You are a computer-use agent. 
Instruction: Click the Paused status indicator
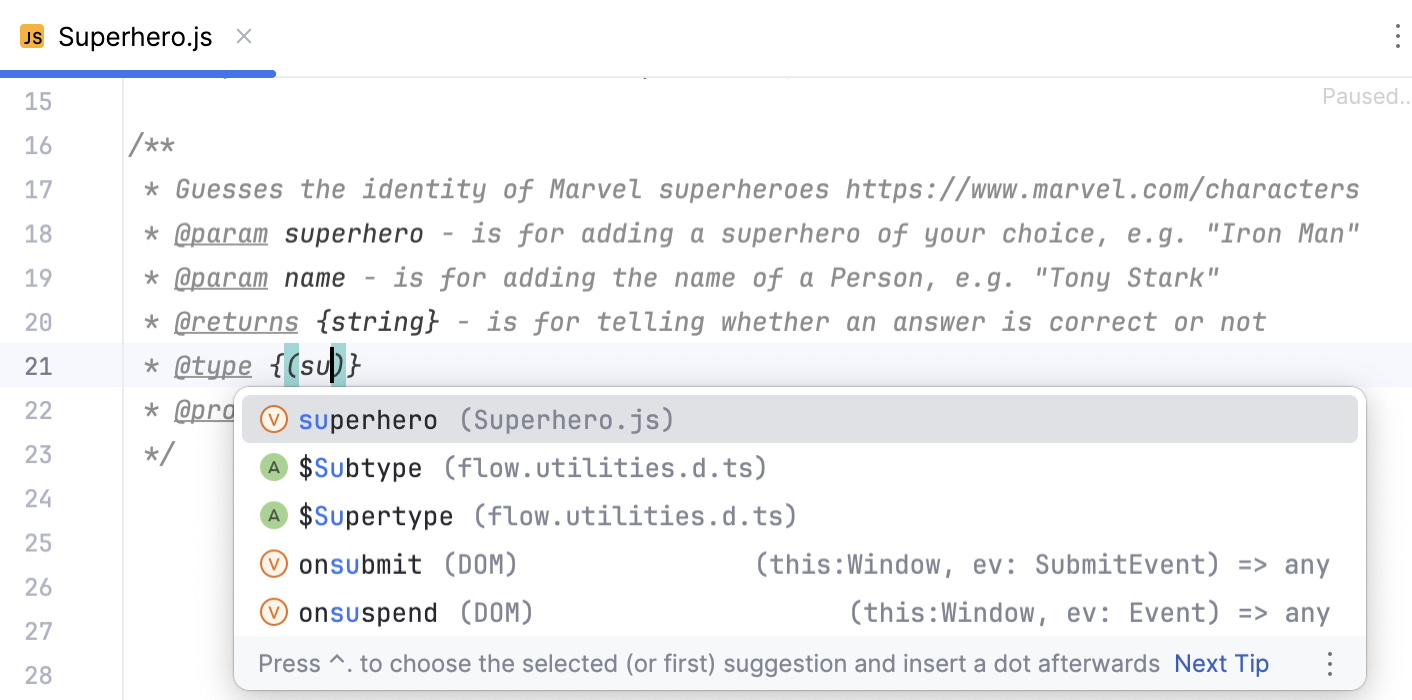[x=1367, y=96]
